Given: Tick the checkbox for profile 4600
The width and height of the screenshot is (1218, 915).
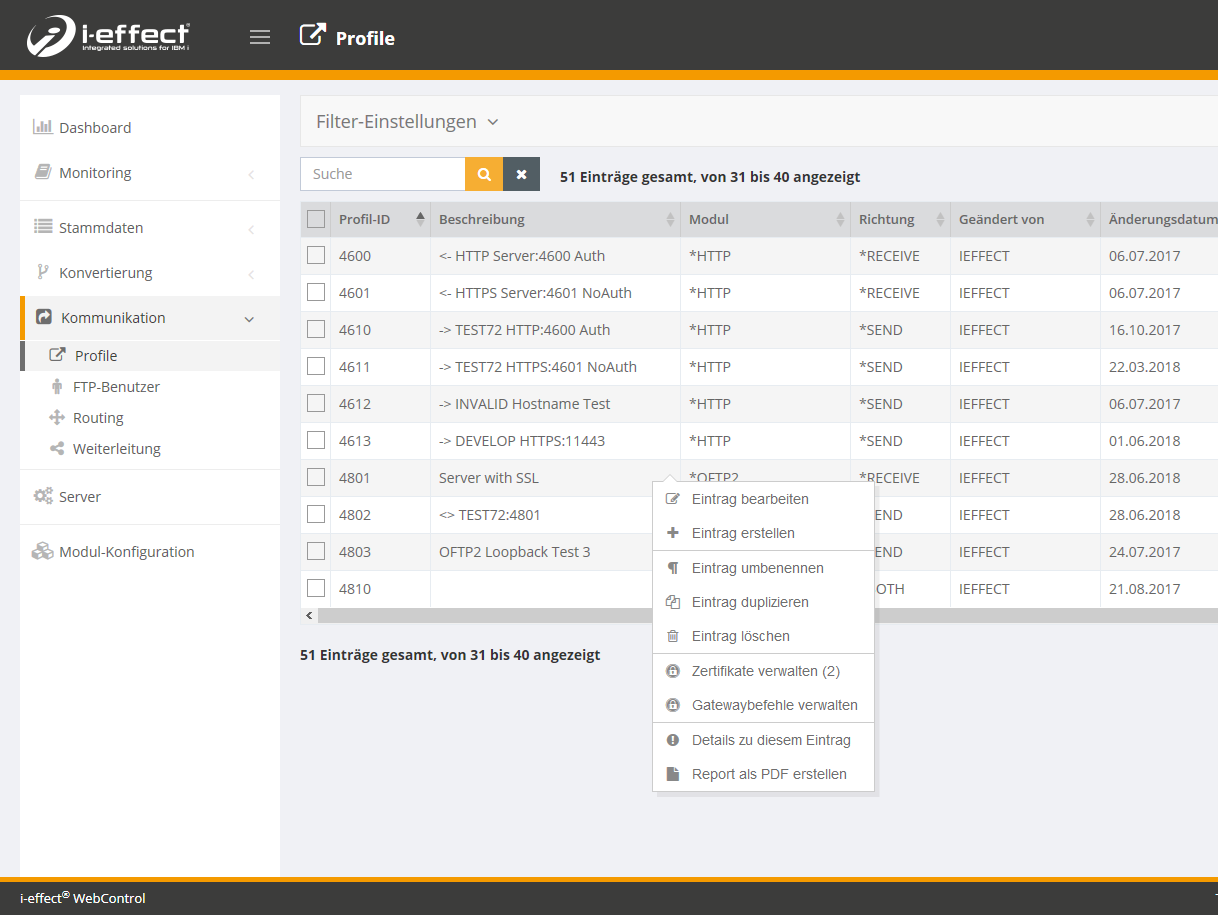Looking at the screenshot, I should (x=316, y=256).
